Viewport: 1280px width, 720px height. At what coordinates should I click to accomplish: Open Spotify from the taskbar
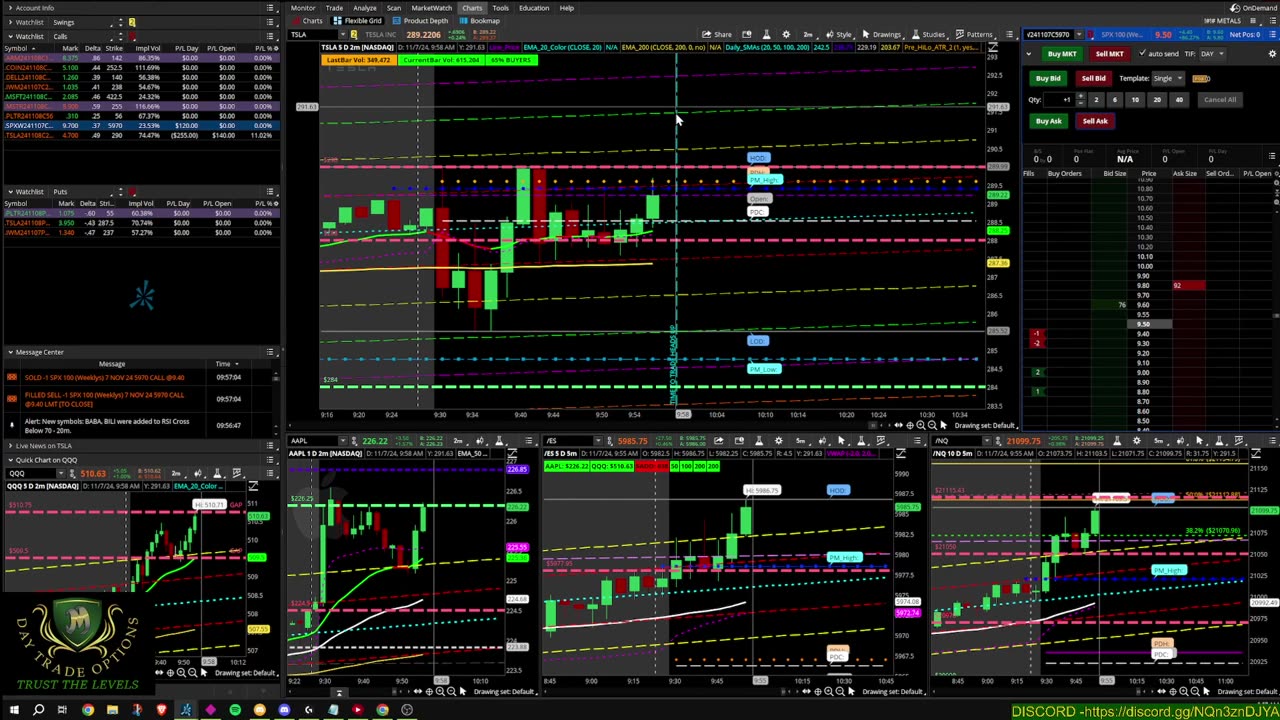(235, 710)
